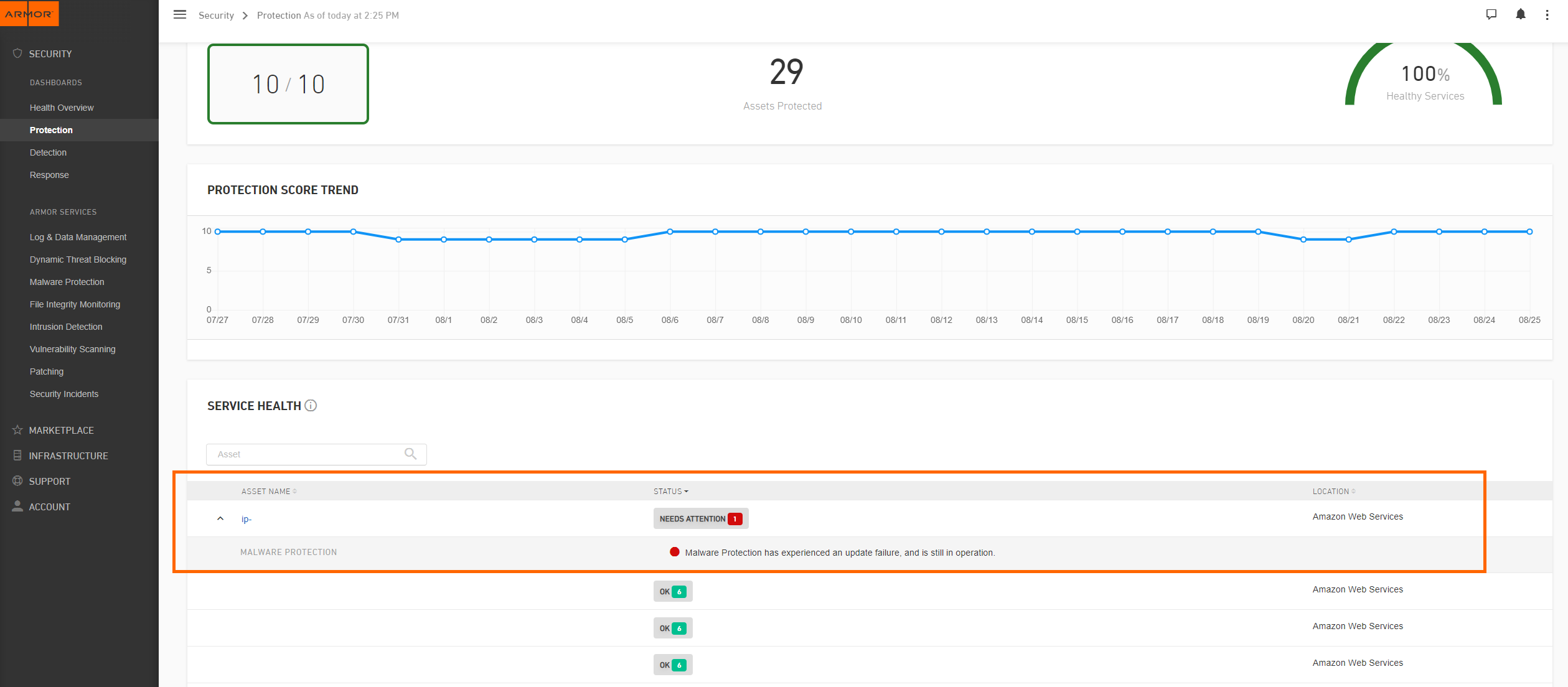Expand the MARKETPLACE section
The image size is (1568, 687).
(x=61, y=430)
